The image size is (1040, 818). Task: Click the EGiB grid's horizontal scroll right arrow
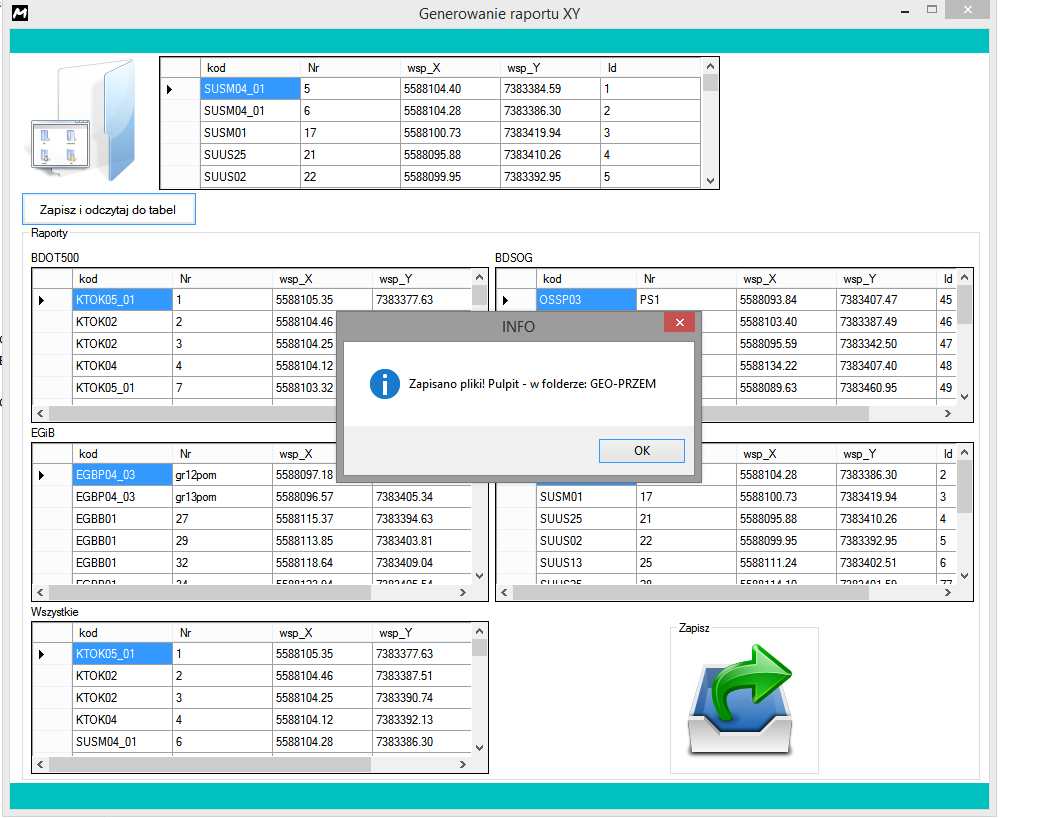pyautogui.click(x=463, y=592)
